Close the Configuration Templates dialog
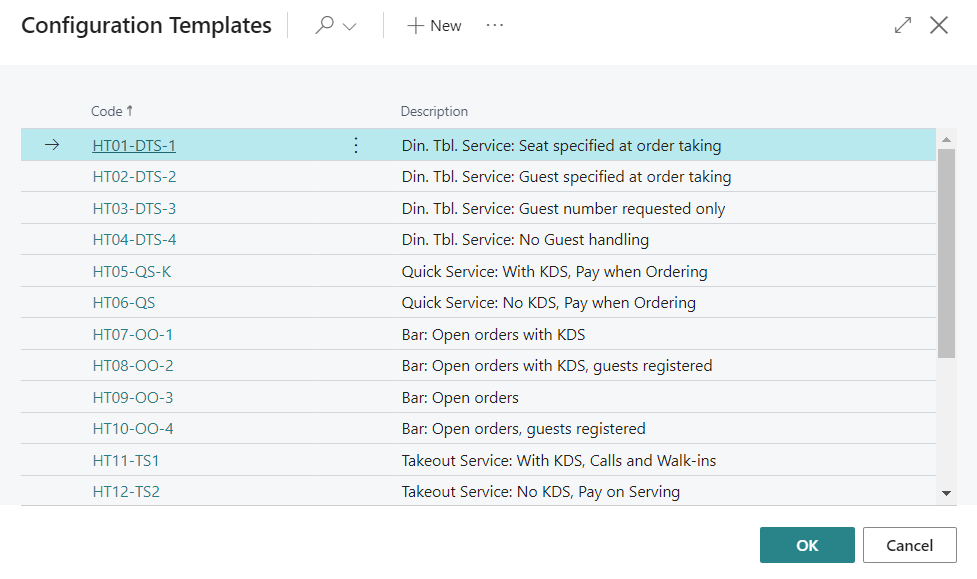The image size is (977, 579). point(939,26)
